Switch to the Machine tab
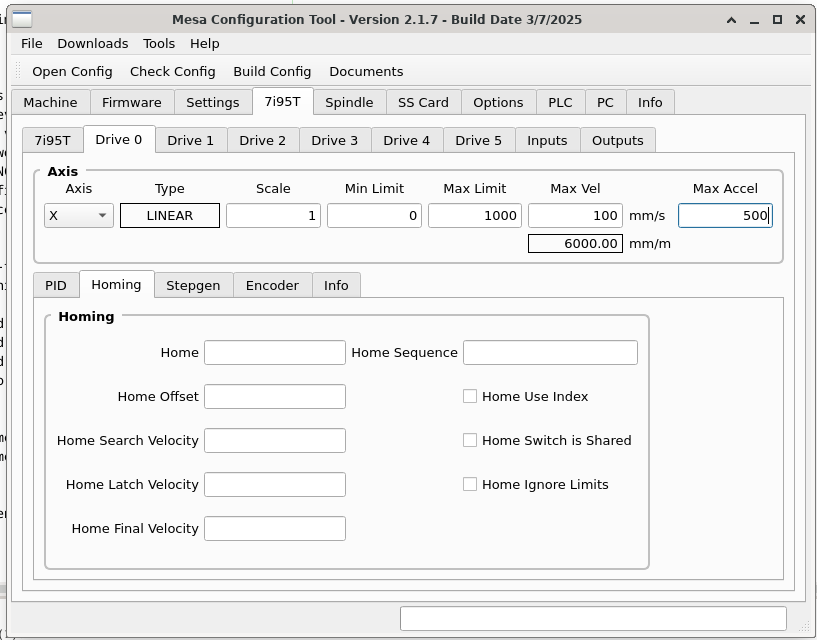This screenshot has height=640, width=817. pyautogui.click(x=51, y=102)
